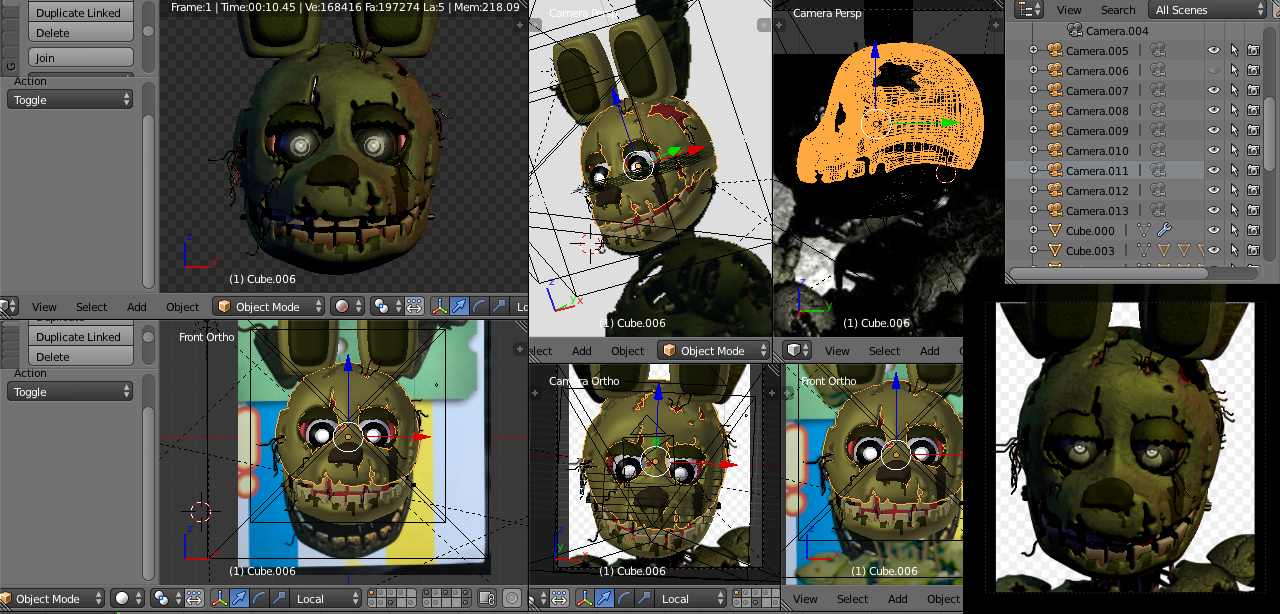Toggle 3D manipulator axes in Camera Ortho header
This screenshot has height=614, width=1280.
point(584,598)
